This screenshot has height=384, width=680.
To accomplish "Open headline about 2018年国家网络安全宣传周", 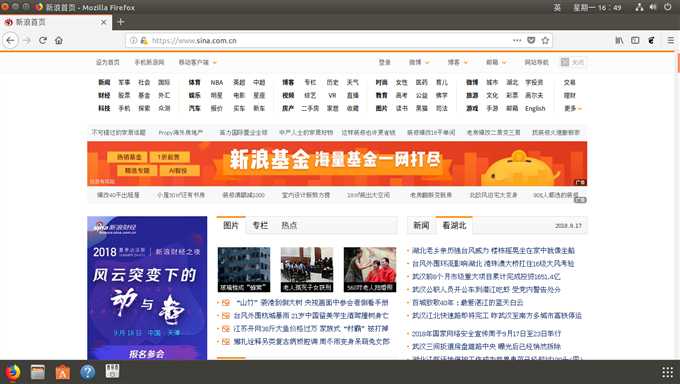I will point(486,334).
